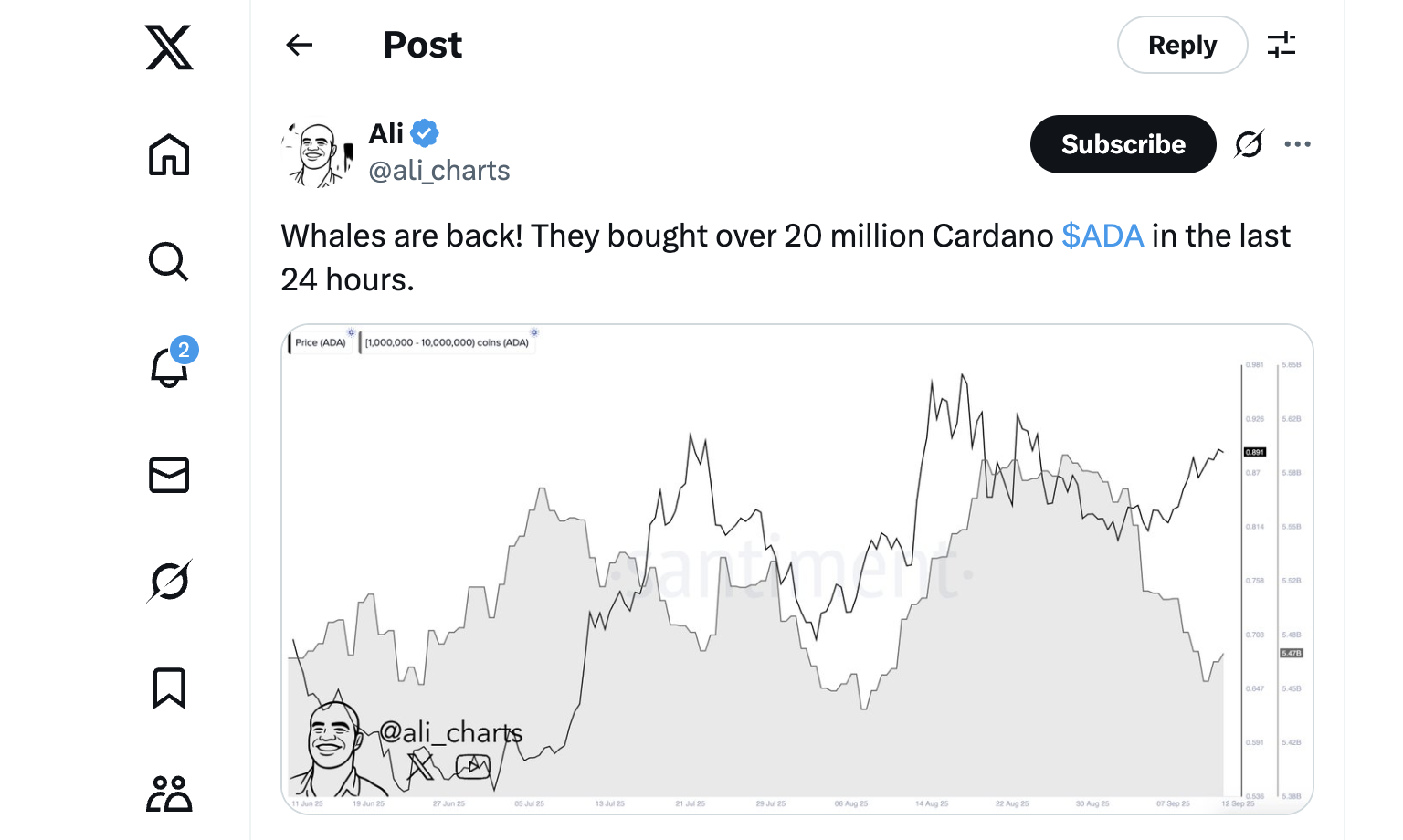Click Ali's verified blue badge
1403x840 pixels.
(x=425, y=133)
